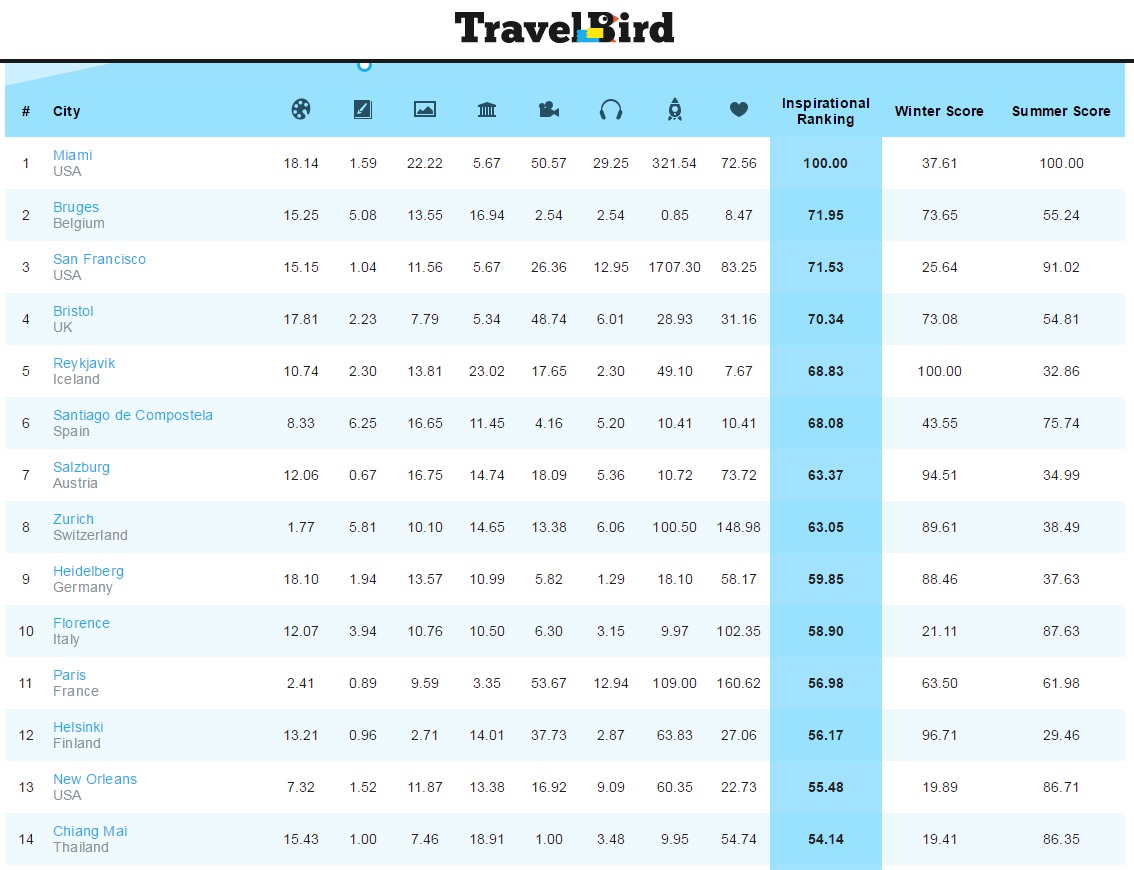
Task: Open the Miami city link
Action: [72, 155]
